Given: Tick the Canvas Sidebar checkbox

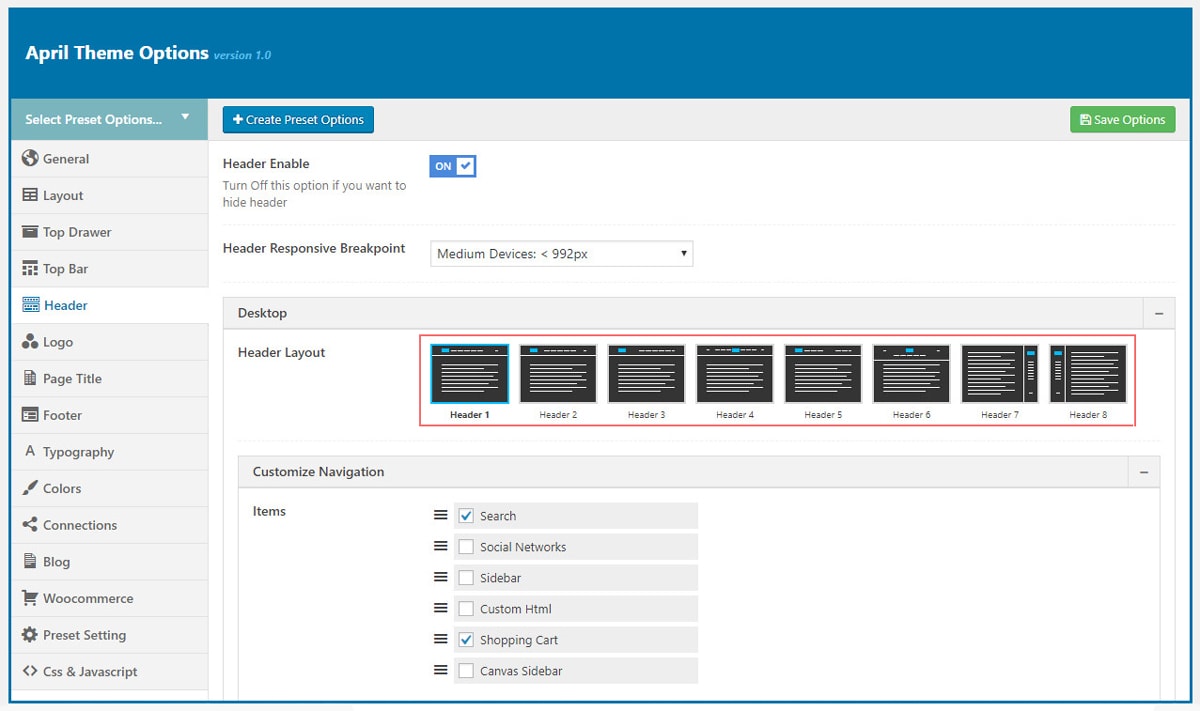Looking at the screenshot, I should (466, 671).
